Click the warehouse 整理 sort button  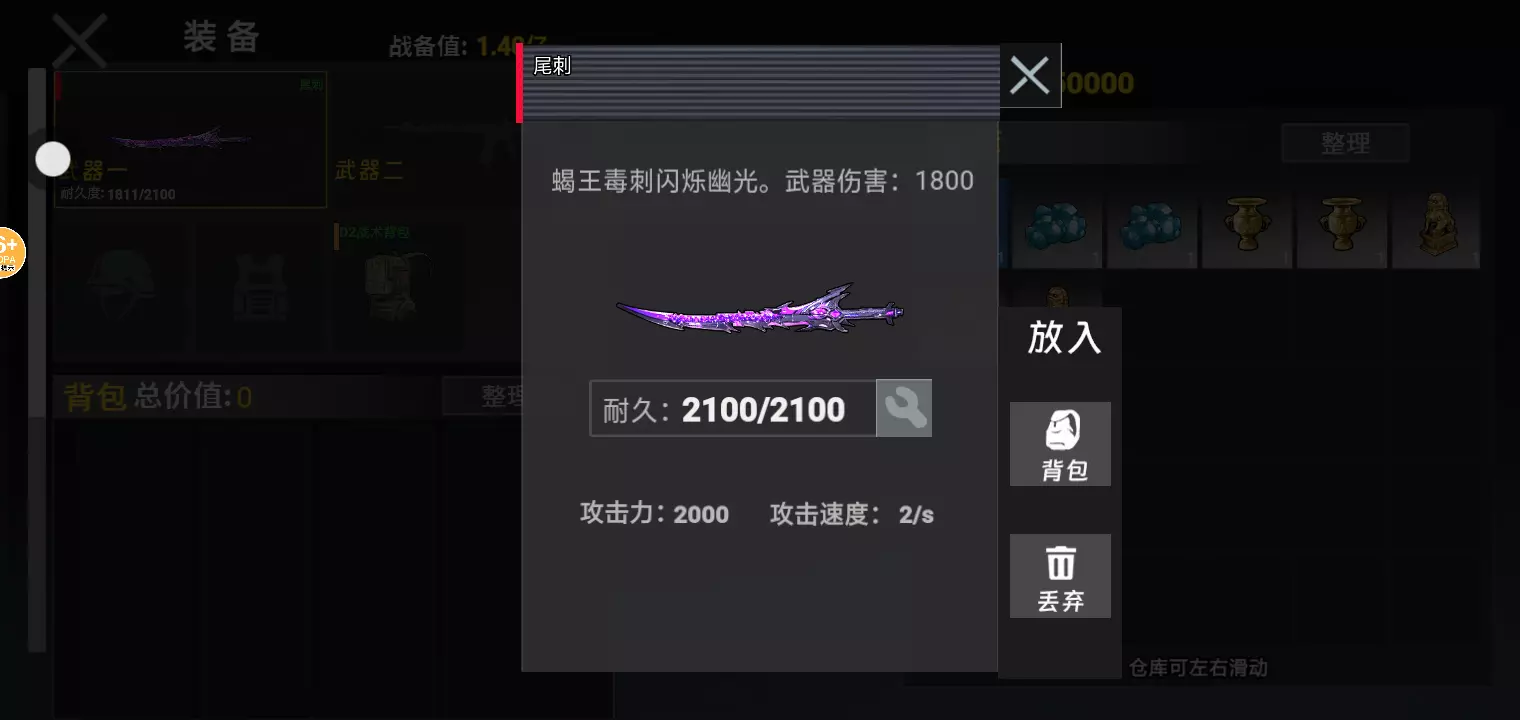coord(1345,143)
